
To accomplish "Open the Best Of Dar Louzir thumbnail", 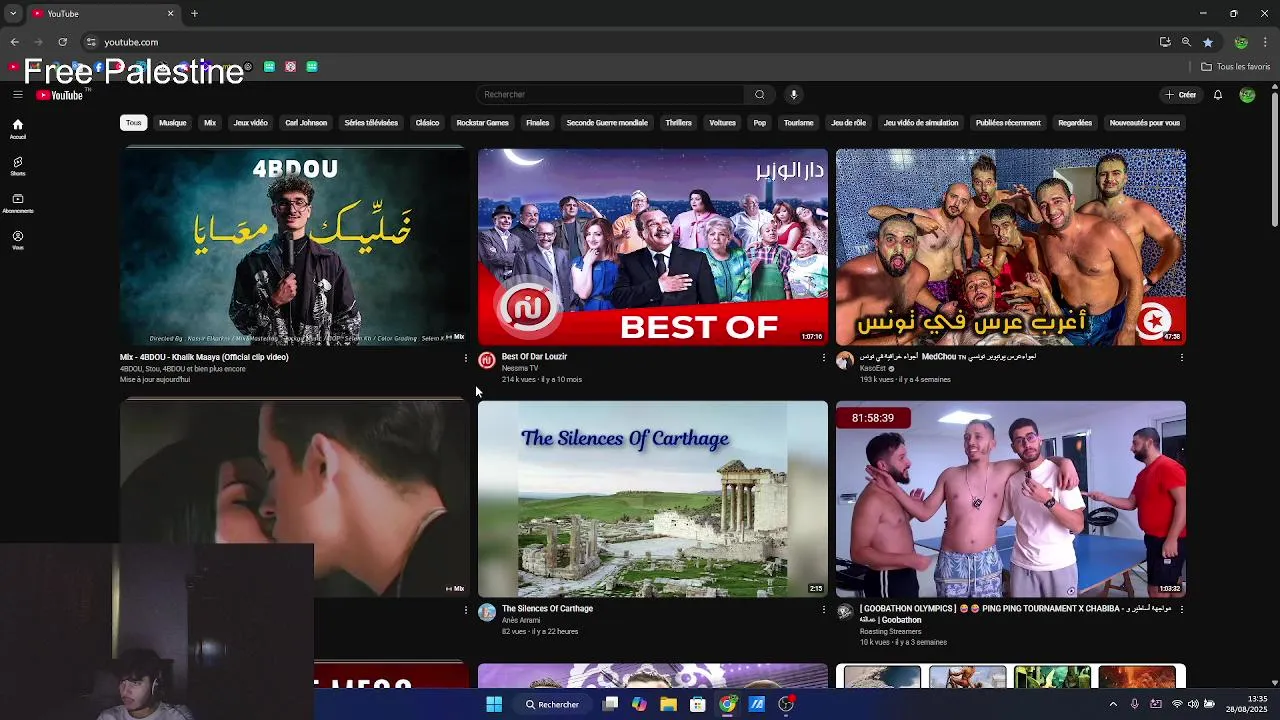I will pos(653,248).
